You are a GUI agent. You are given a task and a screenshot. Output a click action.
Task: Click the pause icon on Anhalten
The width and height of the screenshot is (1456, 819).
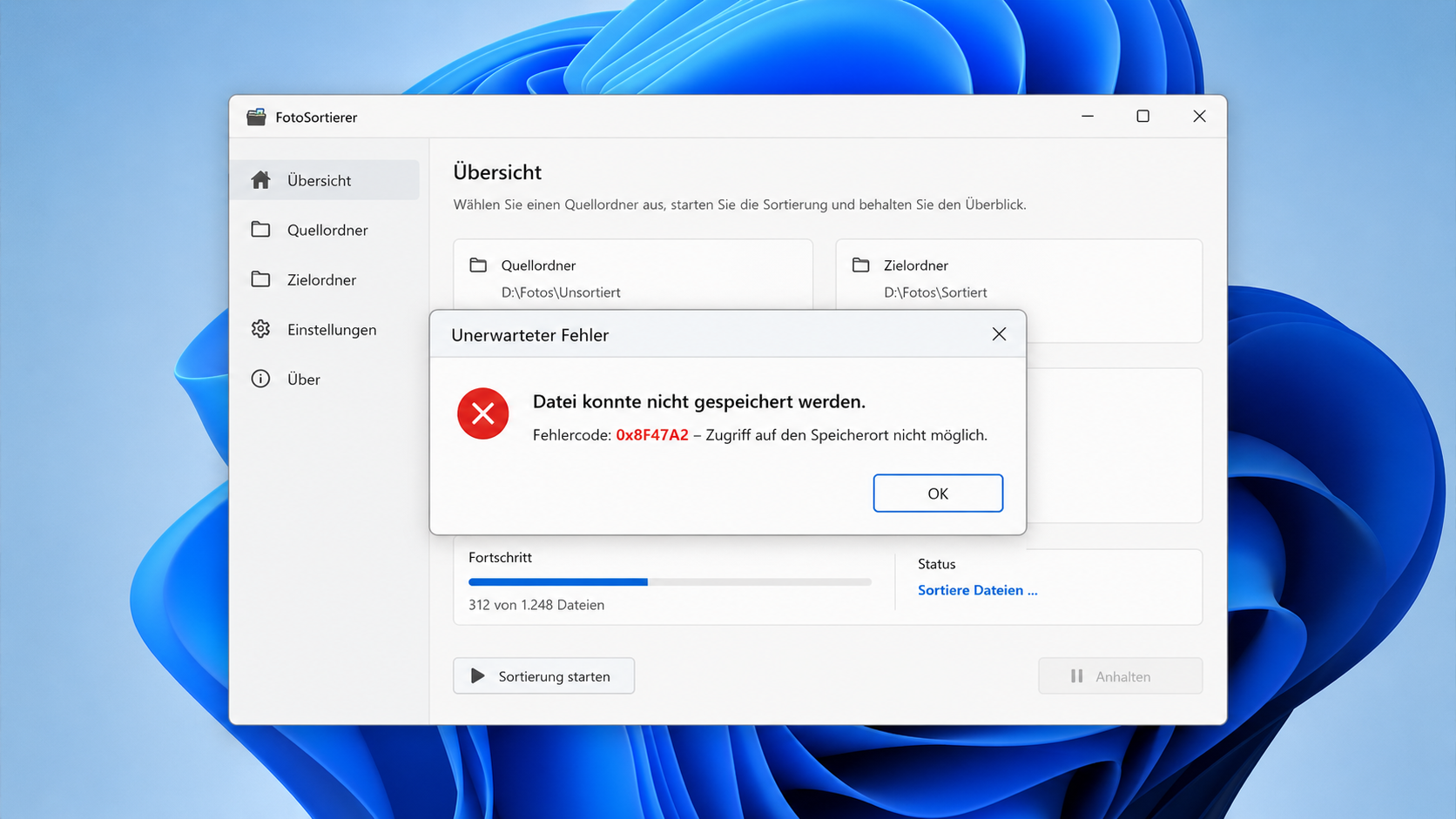coord(1077,676)
